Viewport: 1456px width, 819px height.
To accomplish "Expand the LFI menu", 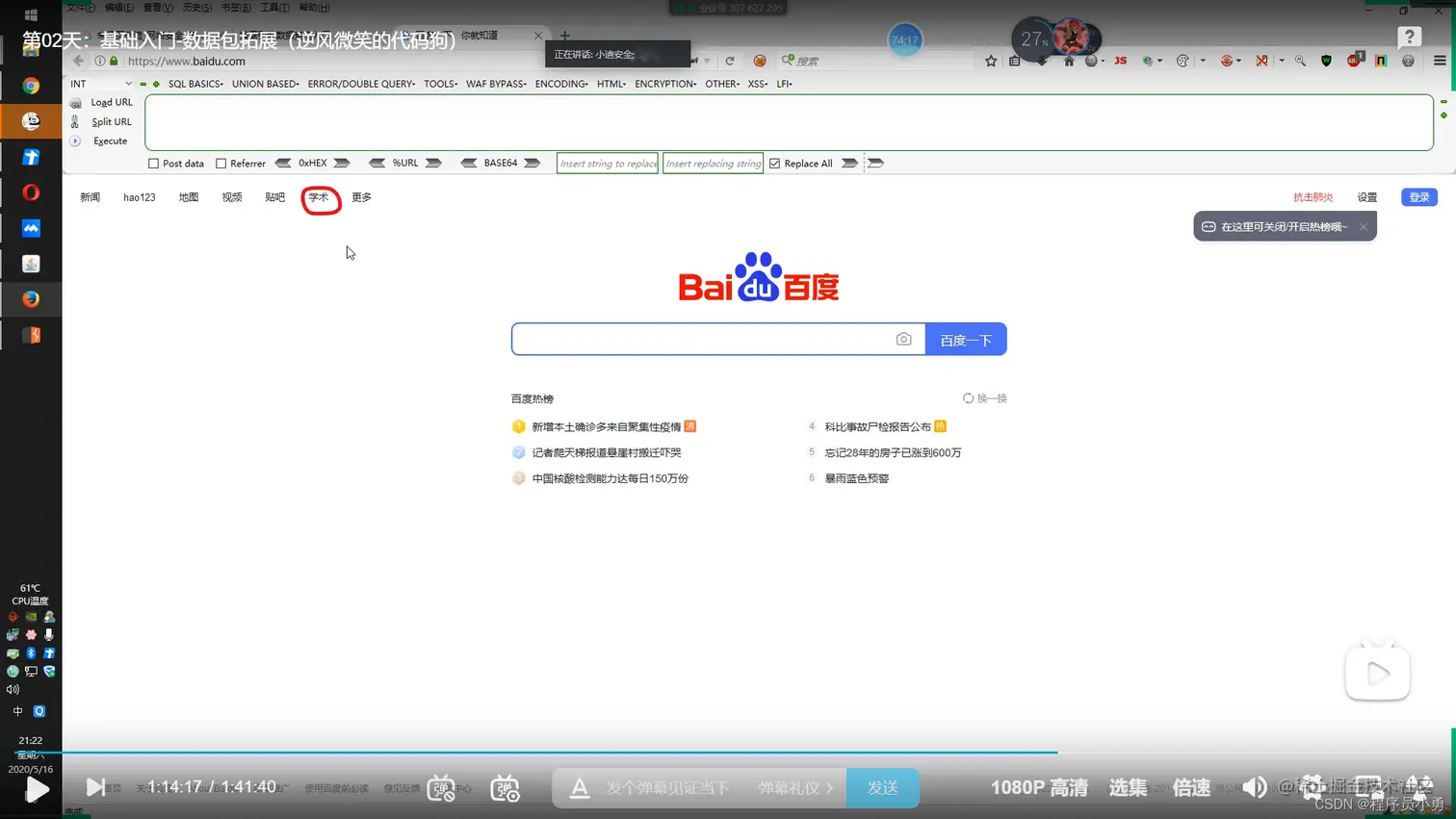I will pyautogui.click(x=784, y=84).
